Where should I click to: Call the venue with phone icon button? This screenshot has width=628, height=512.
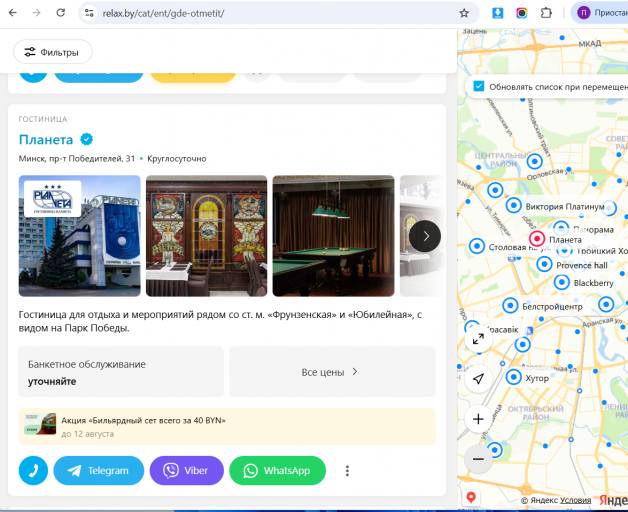(x=33, y=470)
